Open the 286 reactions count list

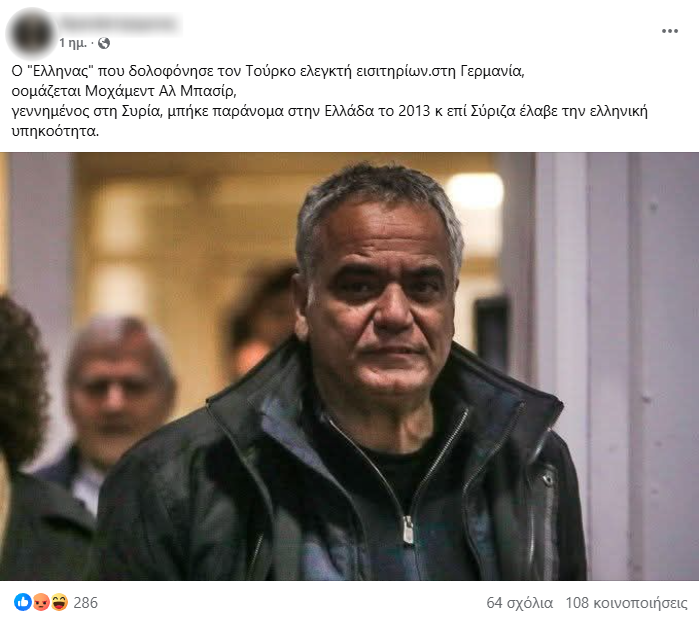[x=86, y=603]
